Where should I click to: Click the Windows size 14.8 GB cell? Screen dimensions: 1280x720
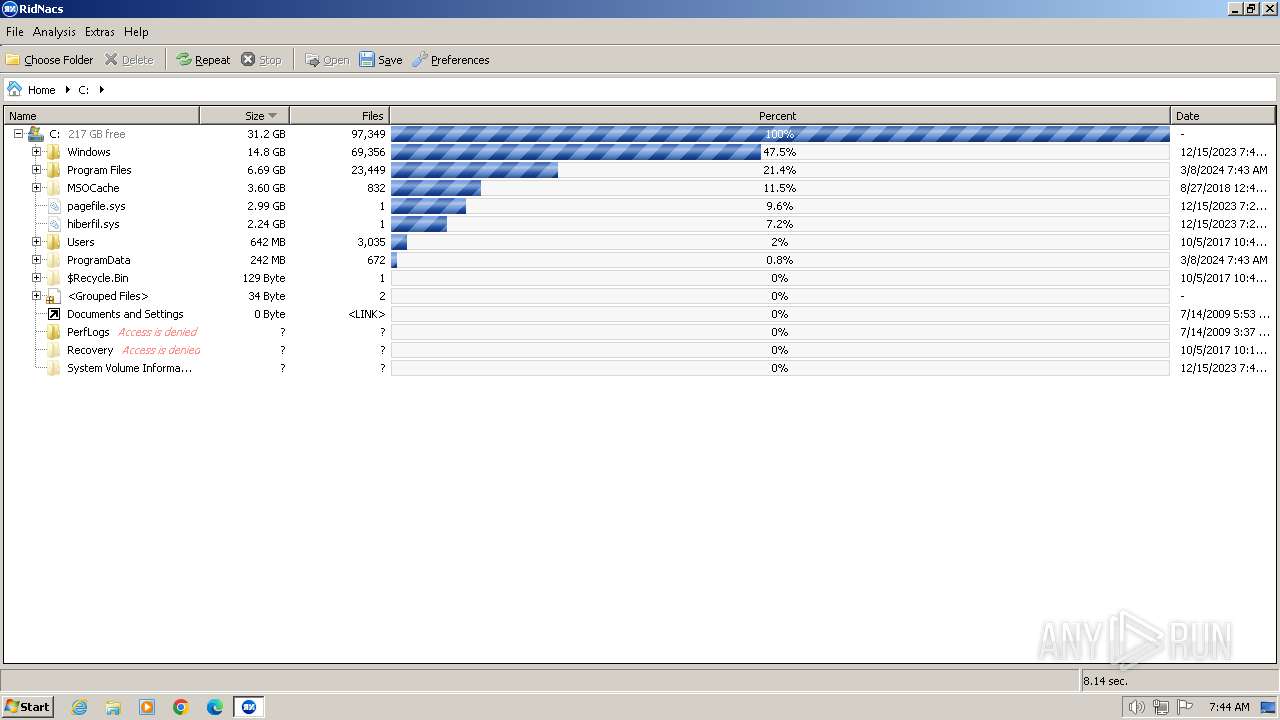point(266,152)
